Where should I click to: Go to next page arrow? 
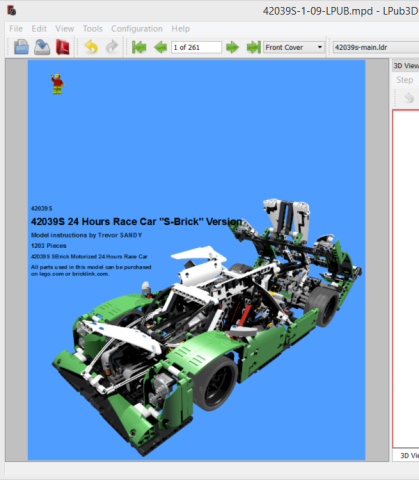pos(232,47)
